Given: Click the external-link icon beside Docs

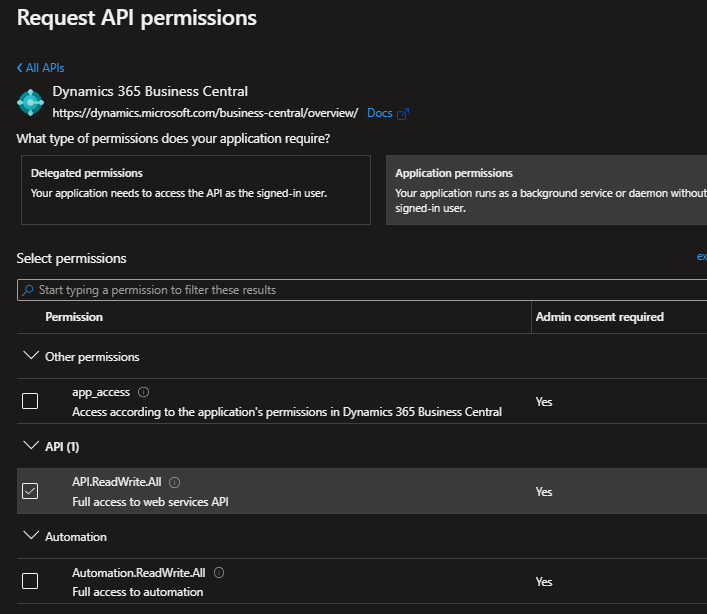Looking at the screenshot, I should pyautogui.click(x=403, y=114).
